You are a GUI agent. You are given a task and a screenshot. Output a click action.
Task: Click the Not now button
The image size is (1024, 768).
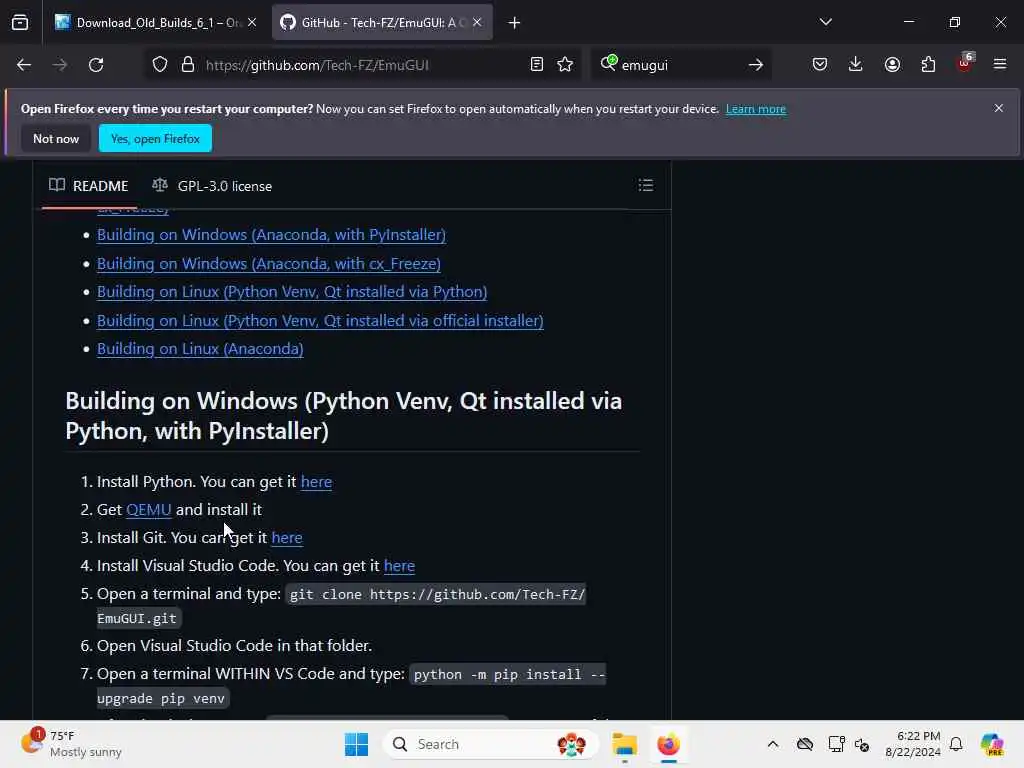pos(56,138)
